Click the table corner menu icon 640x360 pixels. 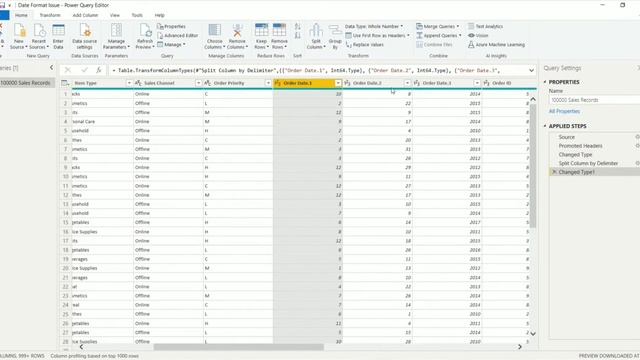(x=65, y=83)
